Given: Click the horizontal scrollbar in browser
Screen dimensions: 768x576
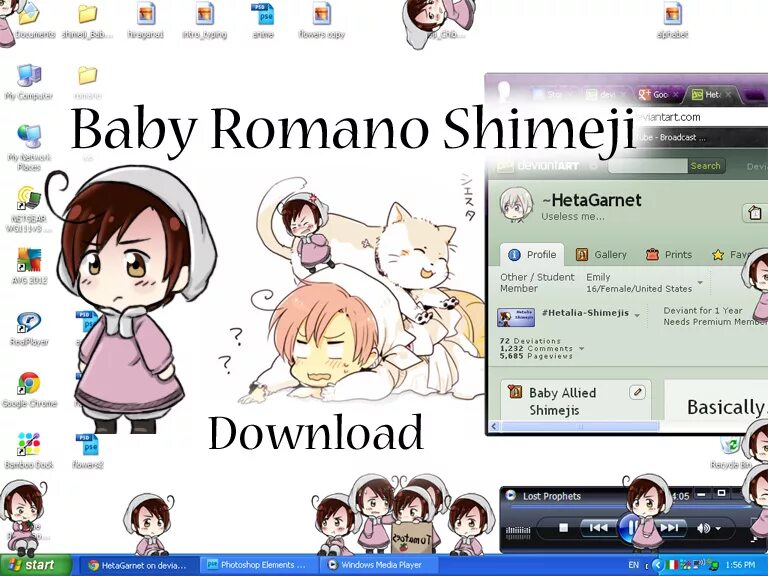Looking at the screenshot, I should pyautogui.click(x=580, y=427).
